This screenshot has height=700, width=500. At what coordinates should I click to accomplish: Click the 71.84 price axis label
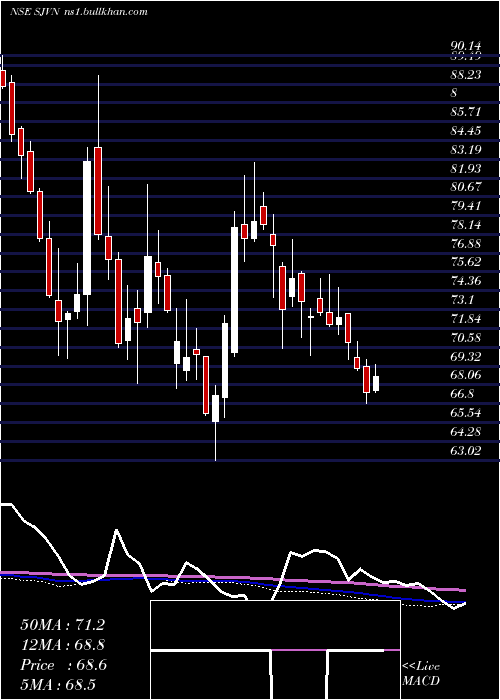click(x=465, y=318)
